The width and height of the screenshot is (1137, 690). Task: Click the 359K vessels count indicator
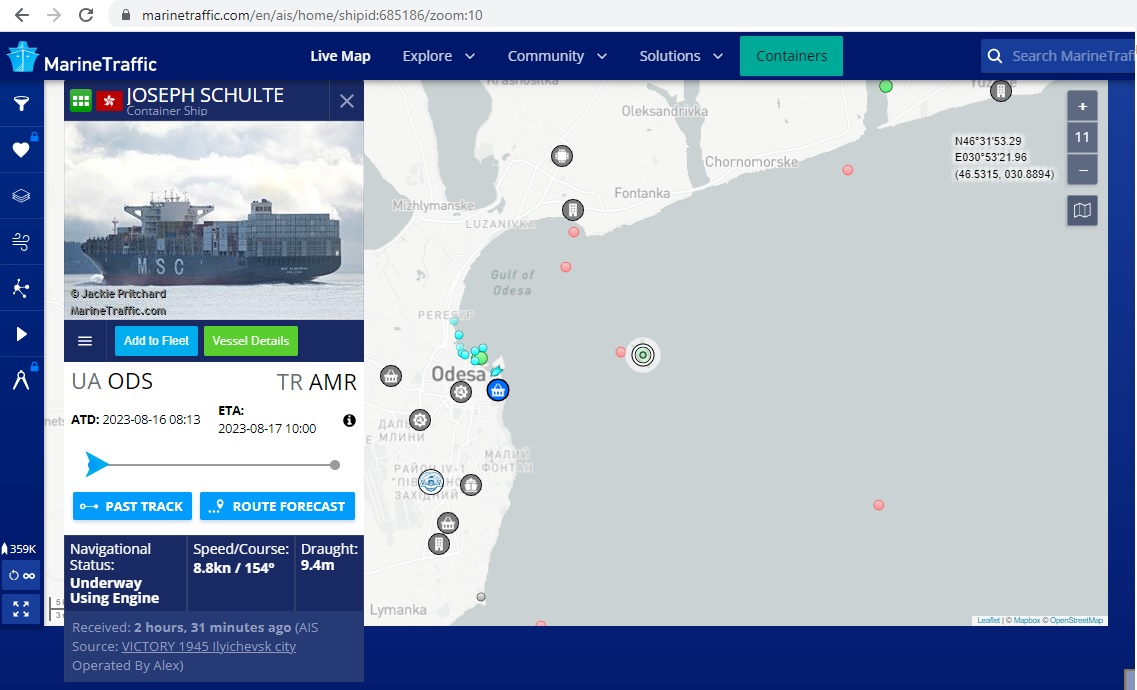(x=19, y=549)
